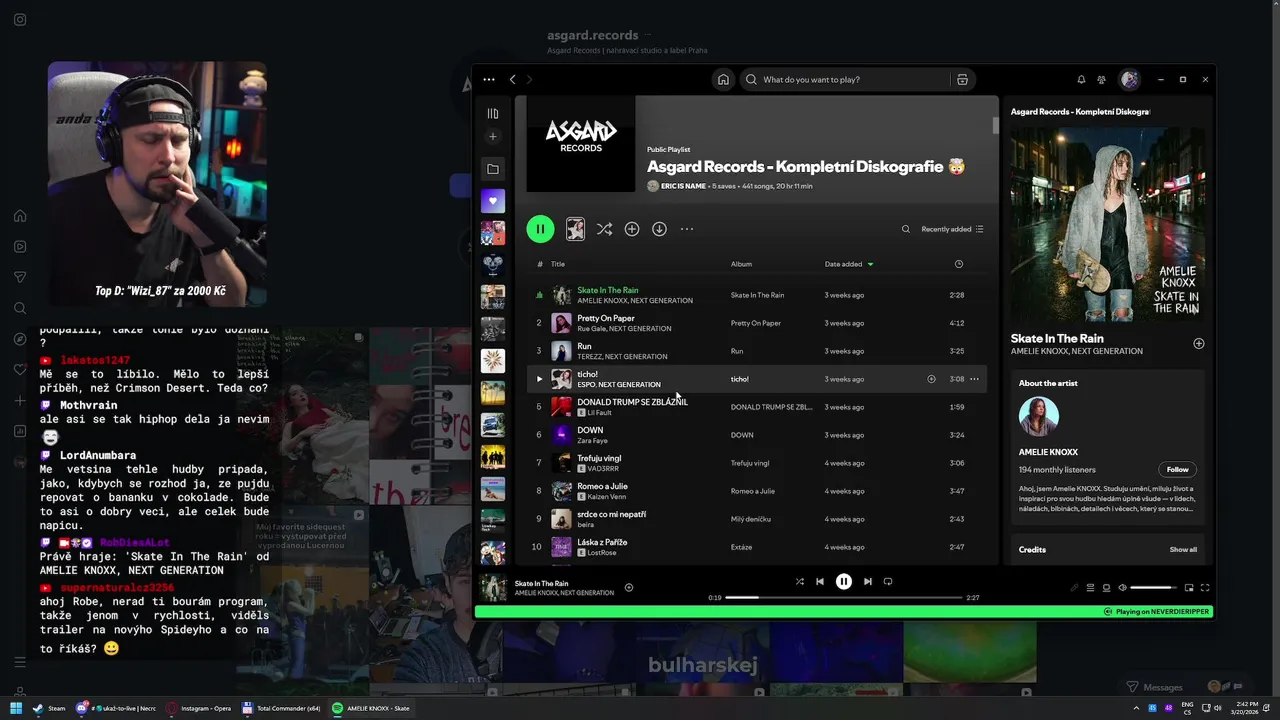The height and width of the screenshot is (720, 1280).
Task: Adjust the volume slider
Action: pyautogui.click(x=1154, y=588)
